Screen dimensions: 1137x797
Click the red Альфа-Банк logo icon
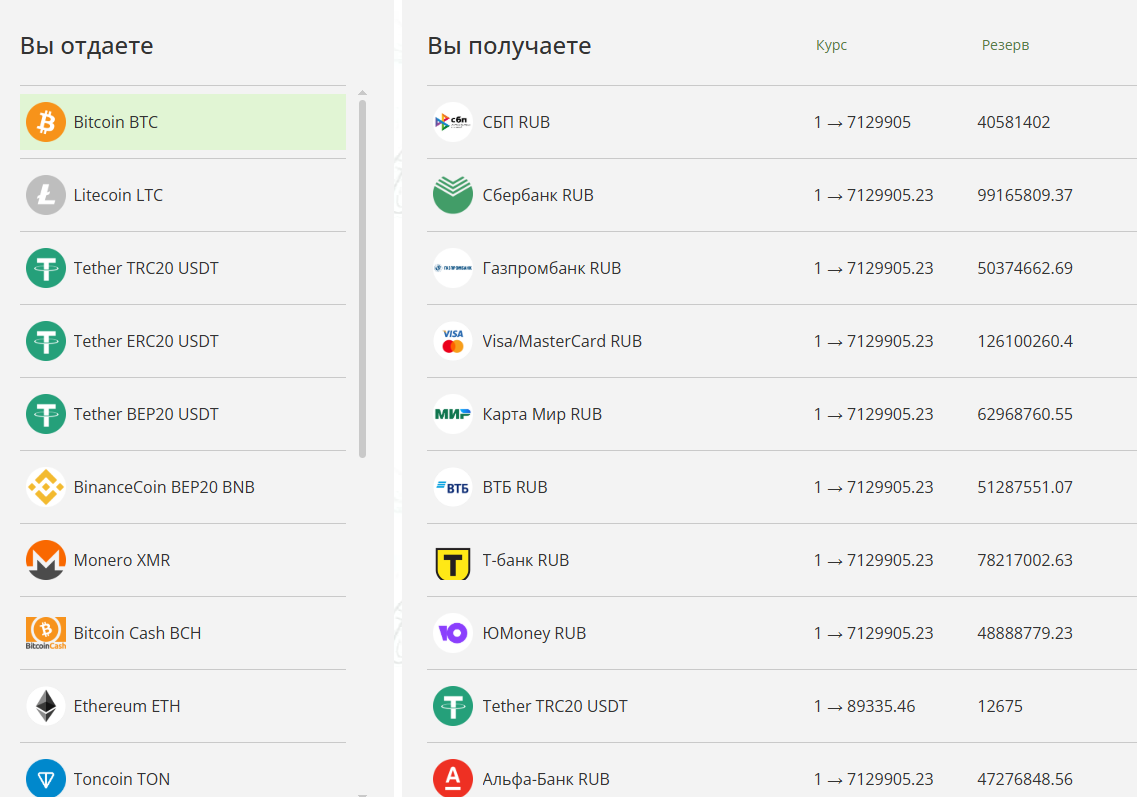point(452,778)
